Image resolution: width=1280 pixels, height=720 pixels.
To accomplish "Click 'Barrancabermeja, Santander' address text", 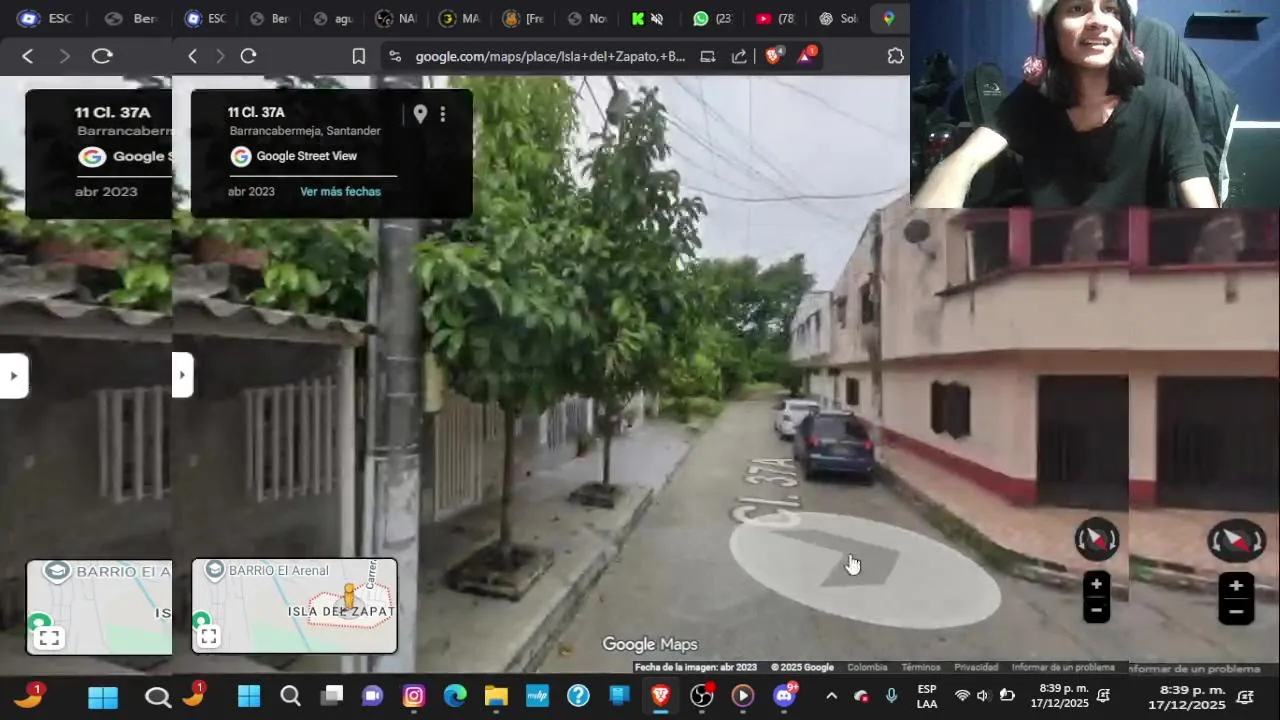I will pyautogui.click(x=305, y=131).
